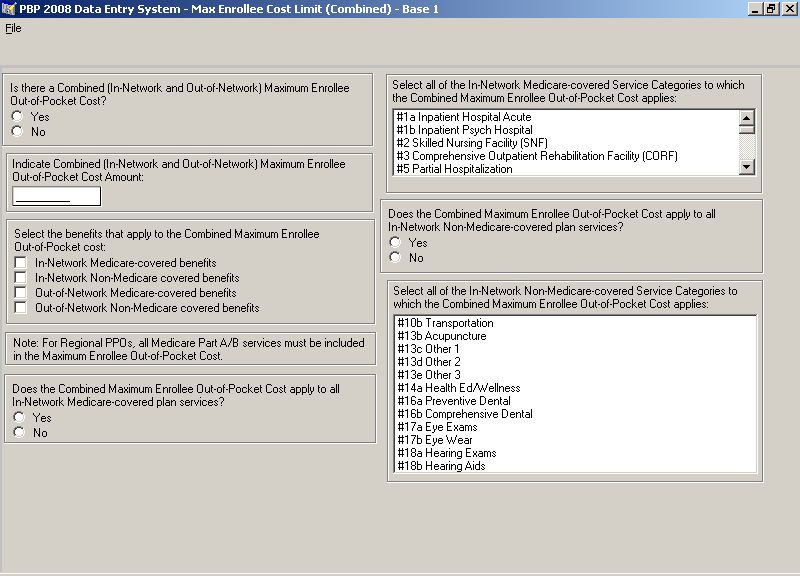
Task: Select Yes for all In-Network Non-Medicare-covered plan services
Action: pos(395,242)
